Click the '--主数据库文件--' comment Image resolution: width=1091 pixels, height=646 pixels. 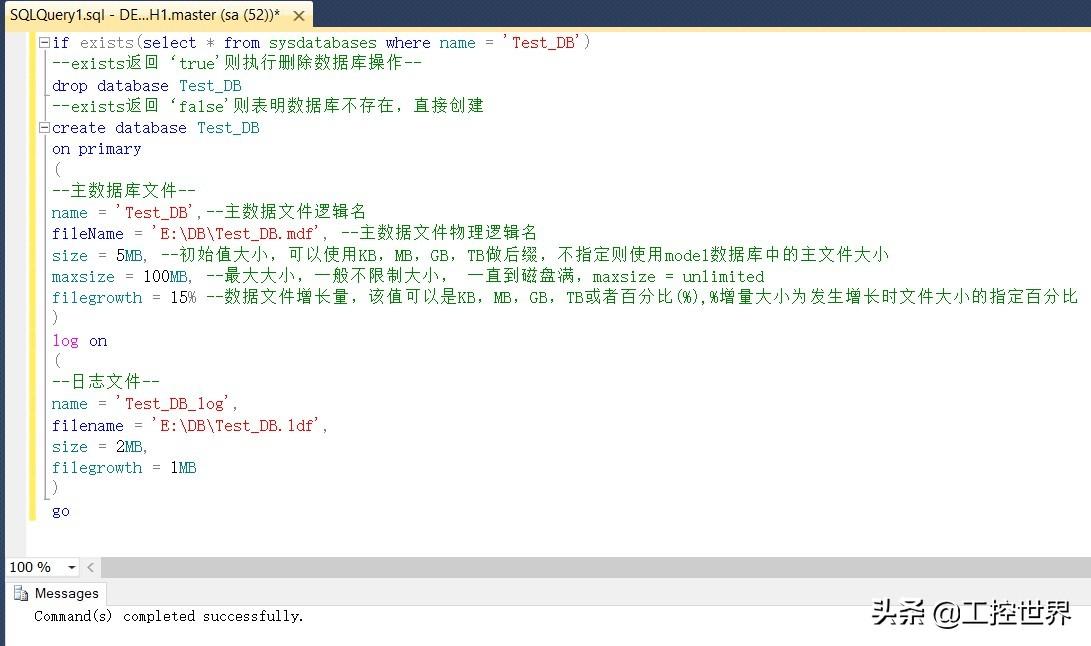coord(123,190)
